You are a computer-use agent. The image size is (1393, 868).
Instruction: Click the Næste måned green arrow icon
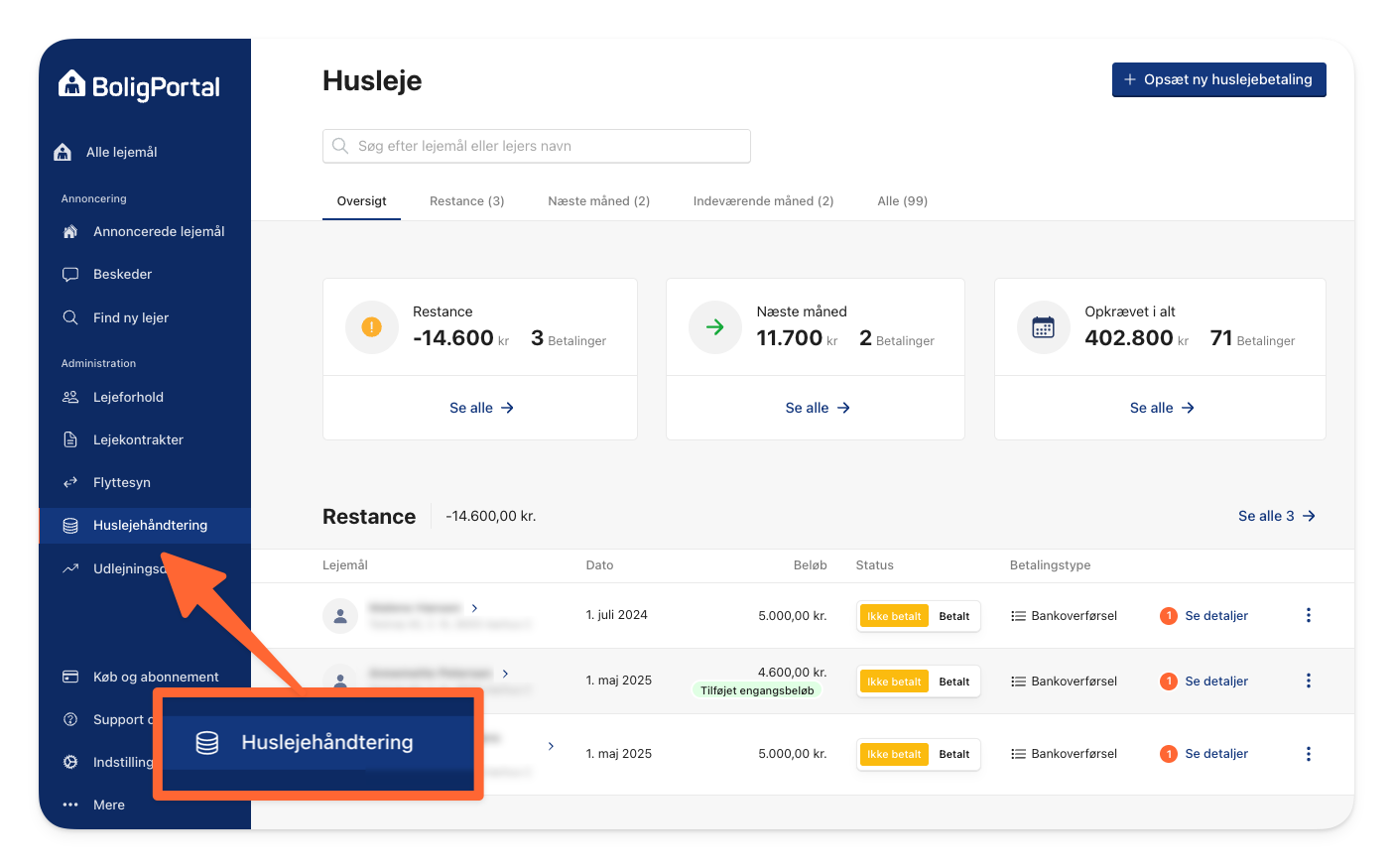tap(714, 326)
